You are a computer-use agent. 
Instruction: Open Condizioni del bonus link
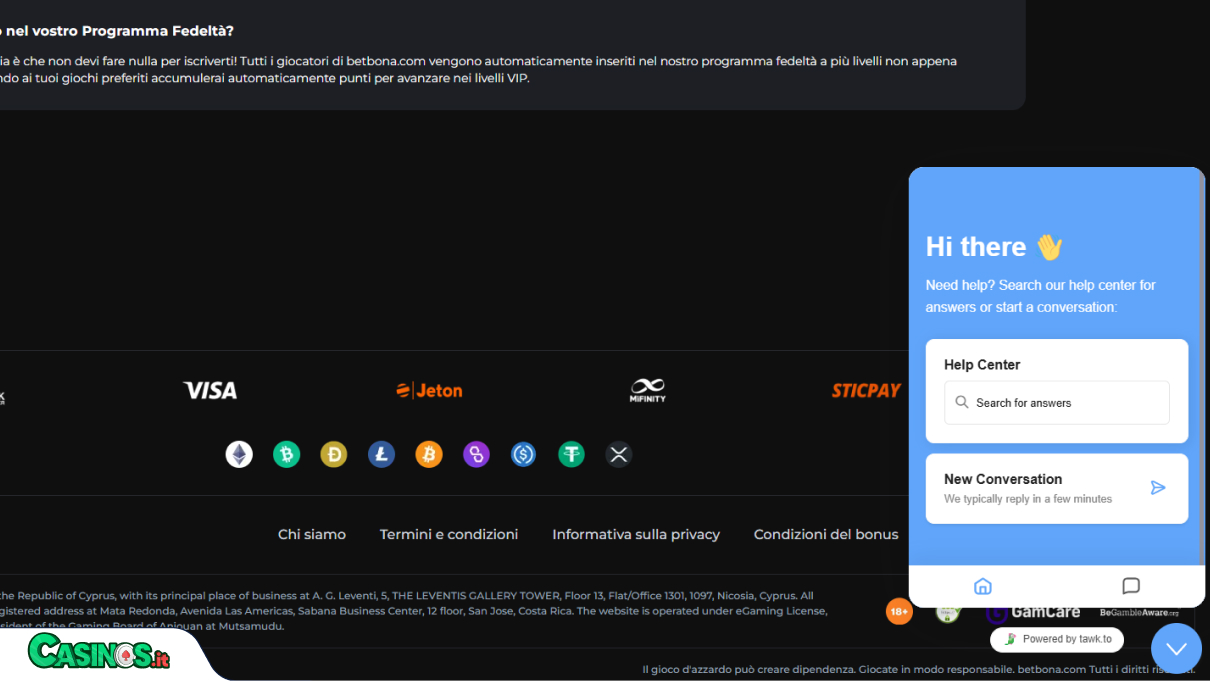coord(826,534)
